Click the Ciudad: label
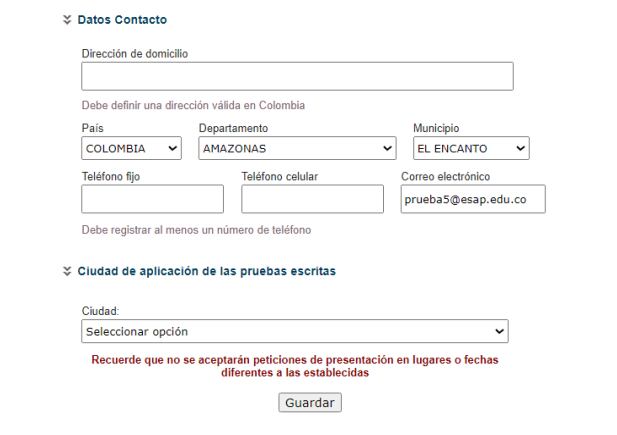The image size is (617, 435). click(98, 311)
